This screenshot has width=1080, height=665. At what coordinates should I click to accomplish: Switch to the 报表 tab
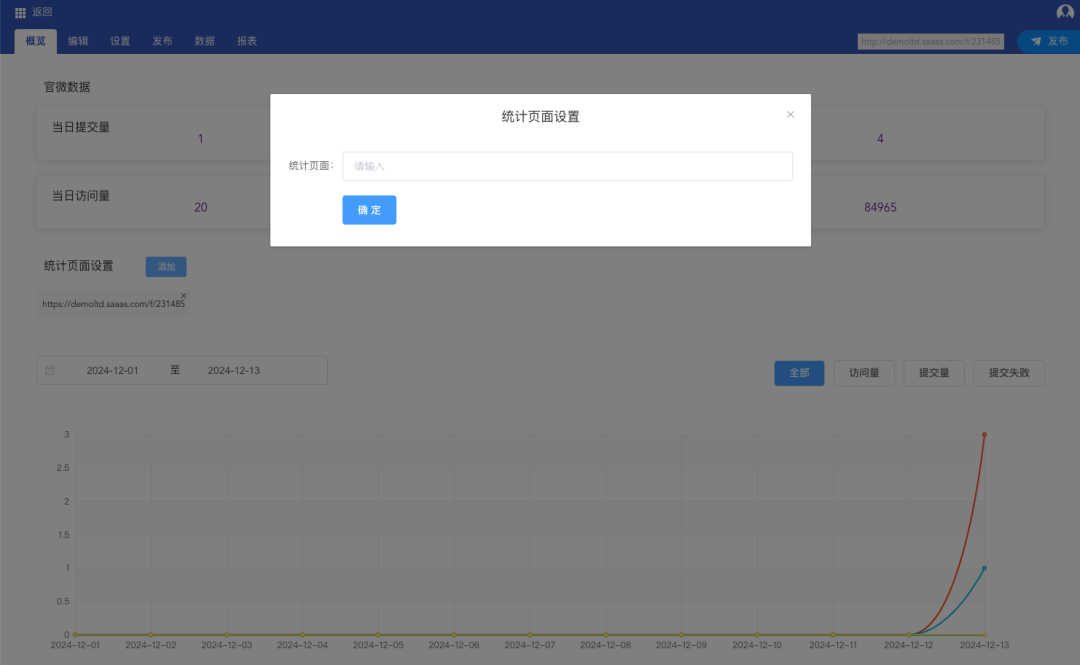(x=247, y=41)
